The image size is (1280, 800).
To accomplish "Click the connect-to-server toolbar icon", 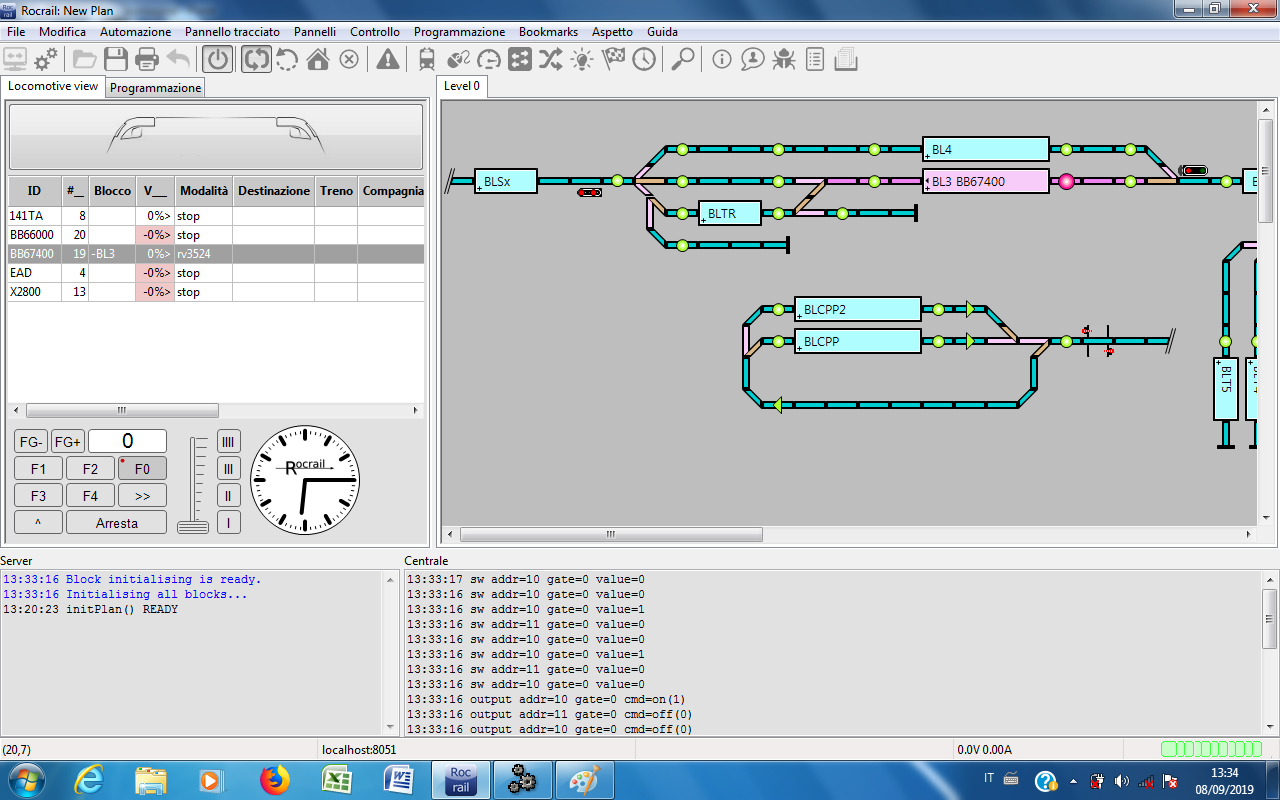I will pyautogui.click(x=16, y=59).
